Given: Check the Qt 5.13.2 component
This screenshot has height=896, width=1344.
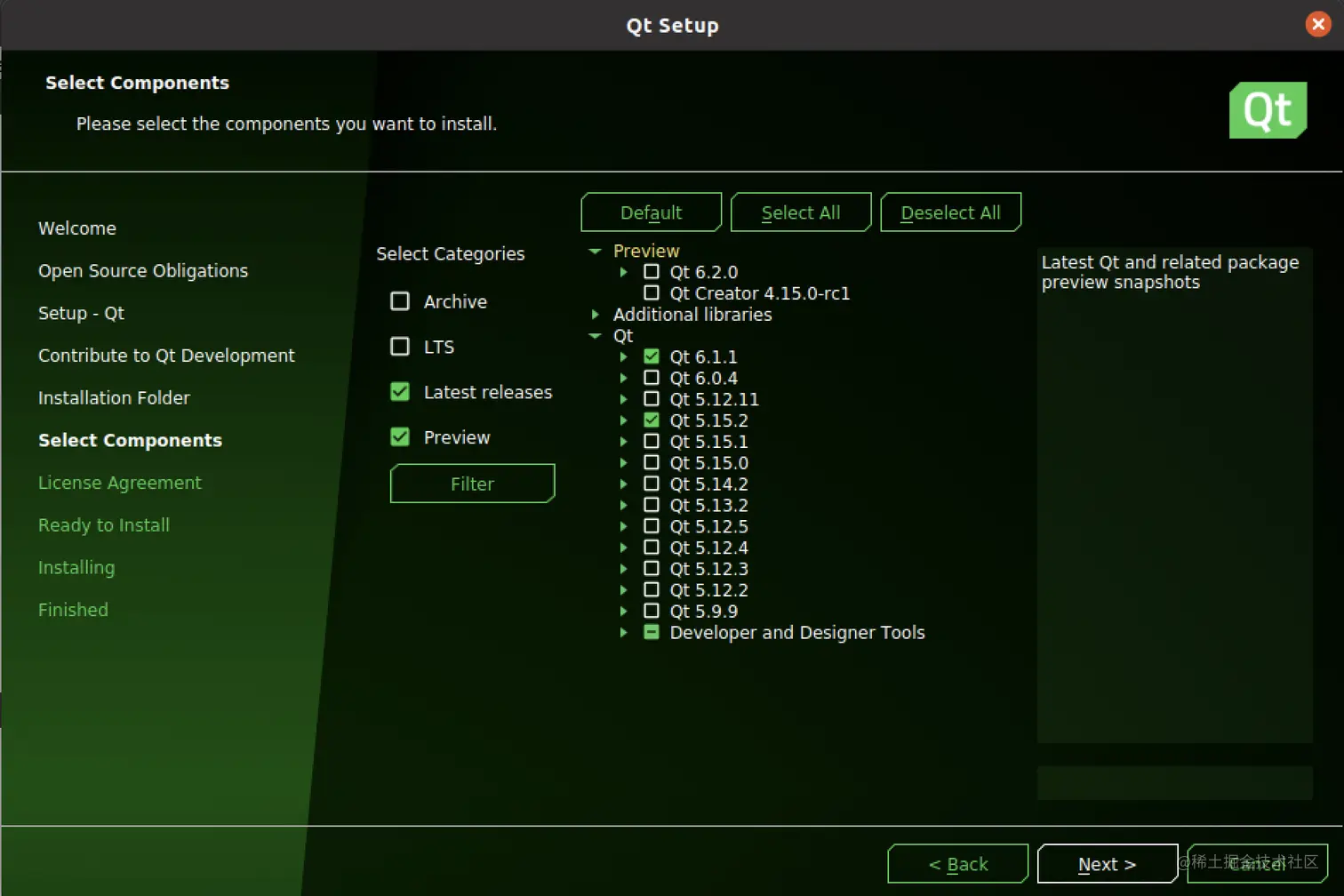Looking at the screenshot, I should pyautogui.click(x=652, y=505).
